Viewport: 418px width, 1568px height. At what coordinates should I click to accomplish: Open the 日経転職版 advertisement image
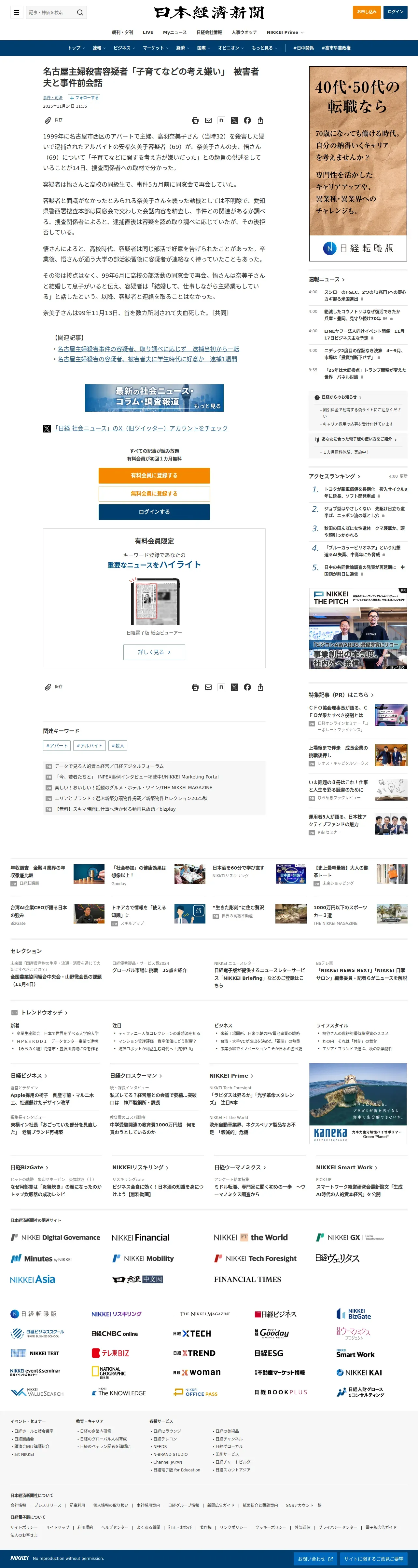point(358,163)
